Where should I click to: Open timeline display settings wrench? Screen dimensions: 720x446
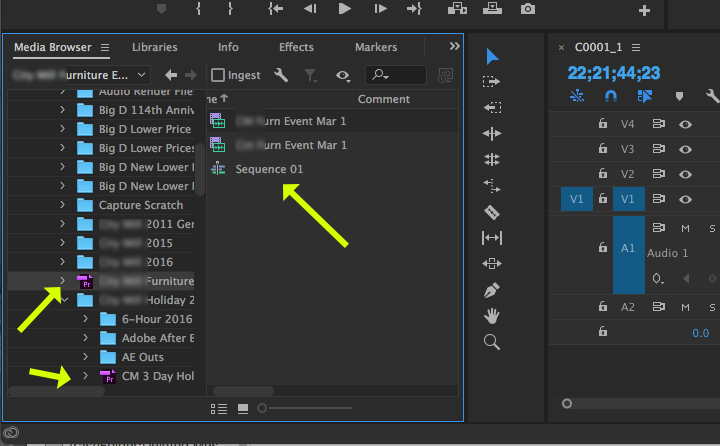pos(712,96)
